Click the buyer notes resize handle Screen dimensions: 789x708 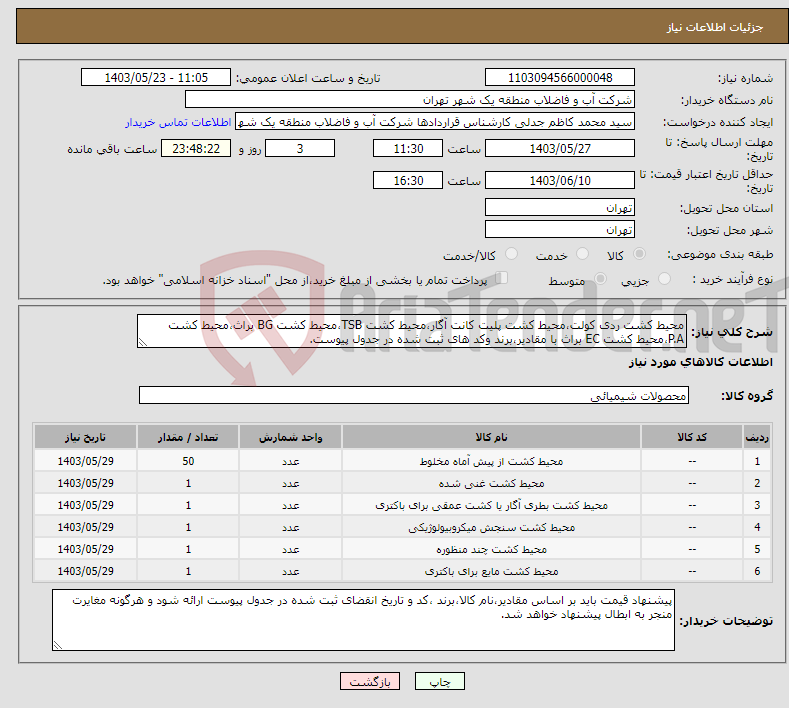(58, 645)
